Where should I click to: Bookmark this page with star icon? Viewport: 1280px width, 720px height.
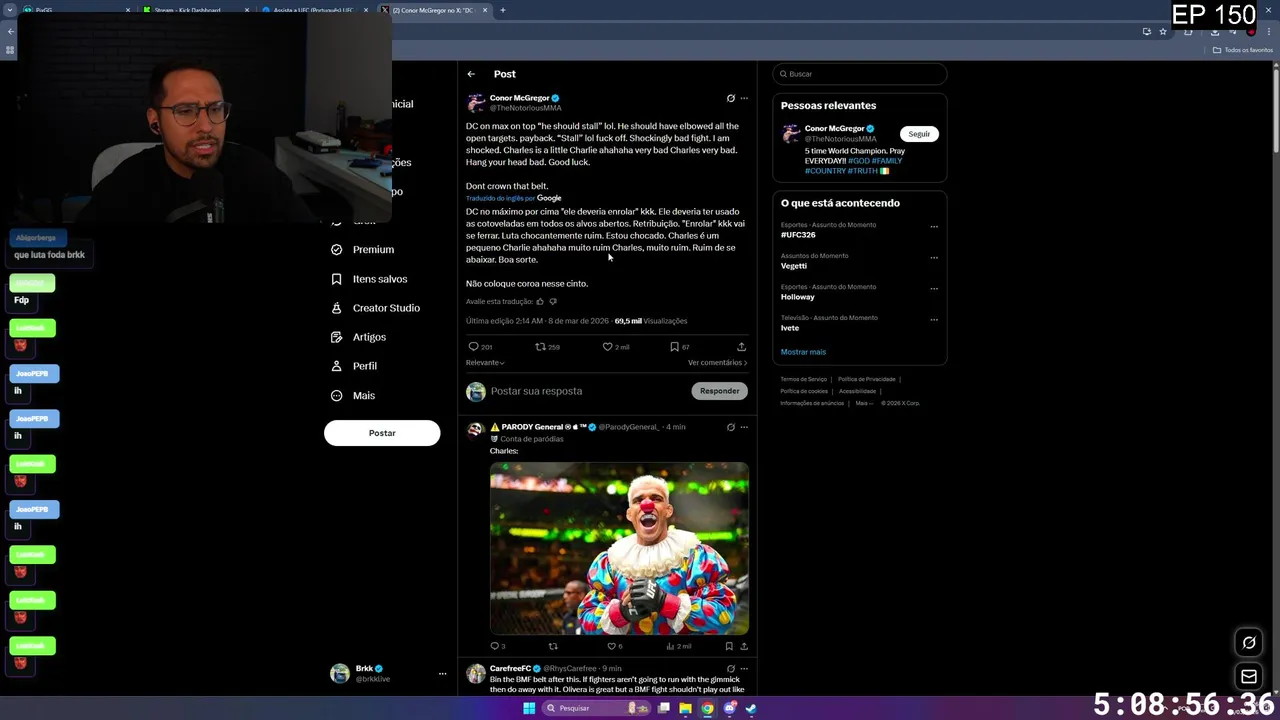point(1163,31)
